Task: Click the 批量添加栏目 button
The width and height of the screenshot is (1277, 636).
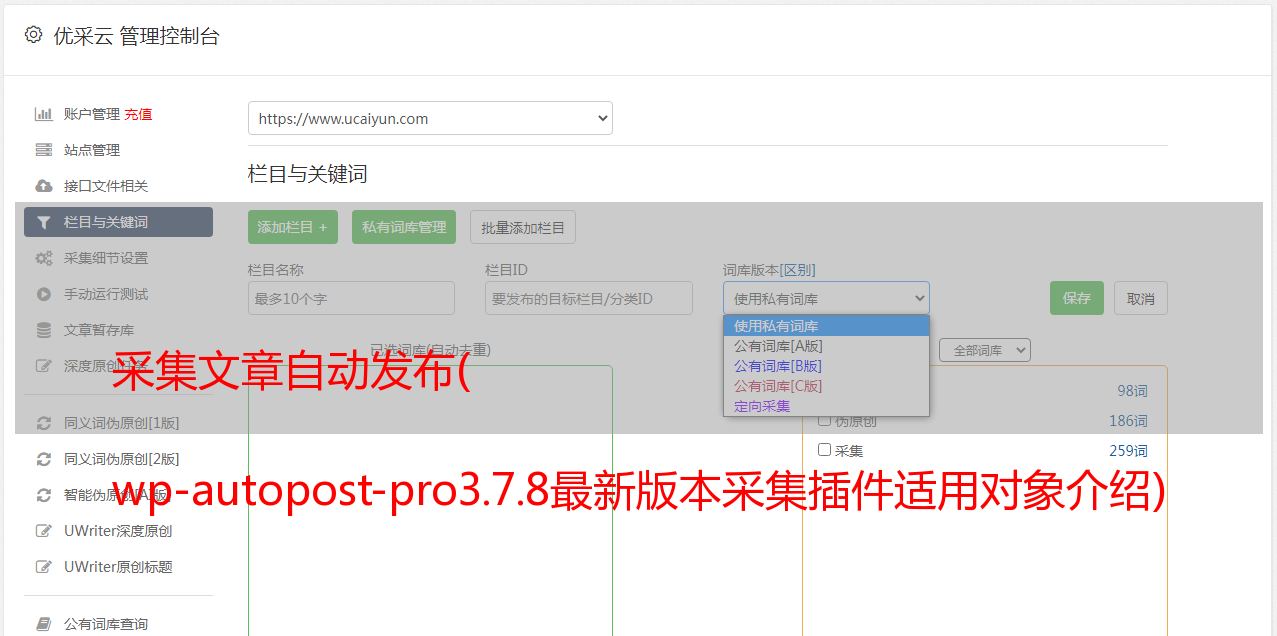Action: pyautogui.click(x=523, y=227)
